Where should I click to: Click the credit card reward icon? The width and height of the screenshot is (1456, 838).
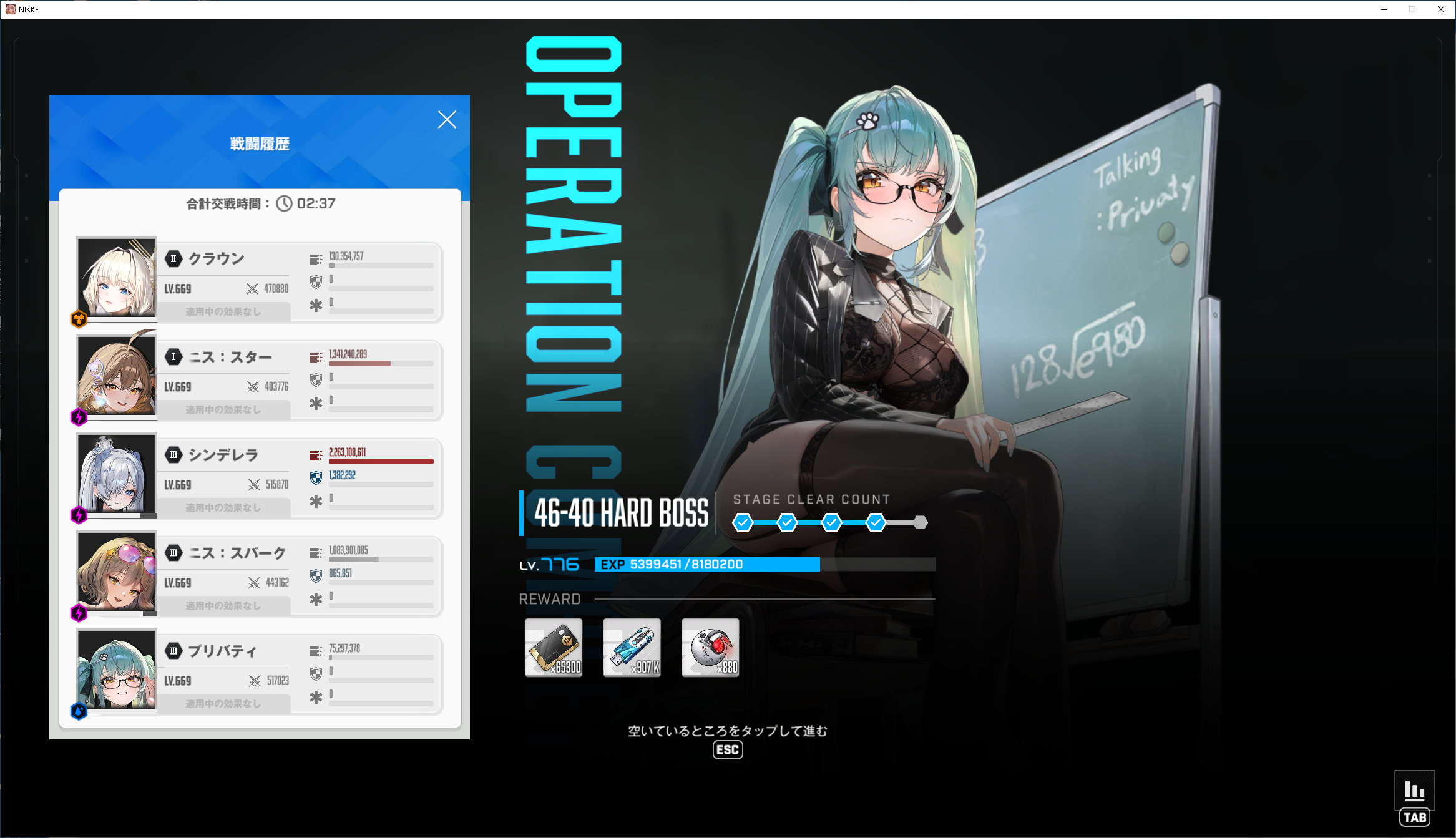click(x=554, y=647)
